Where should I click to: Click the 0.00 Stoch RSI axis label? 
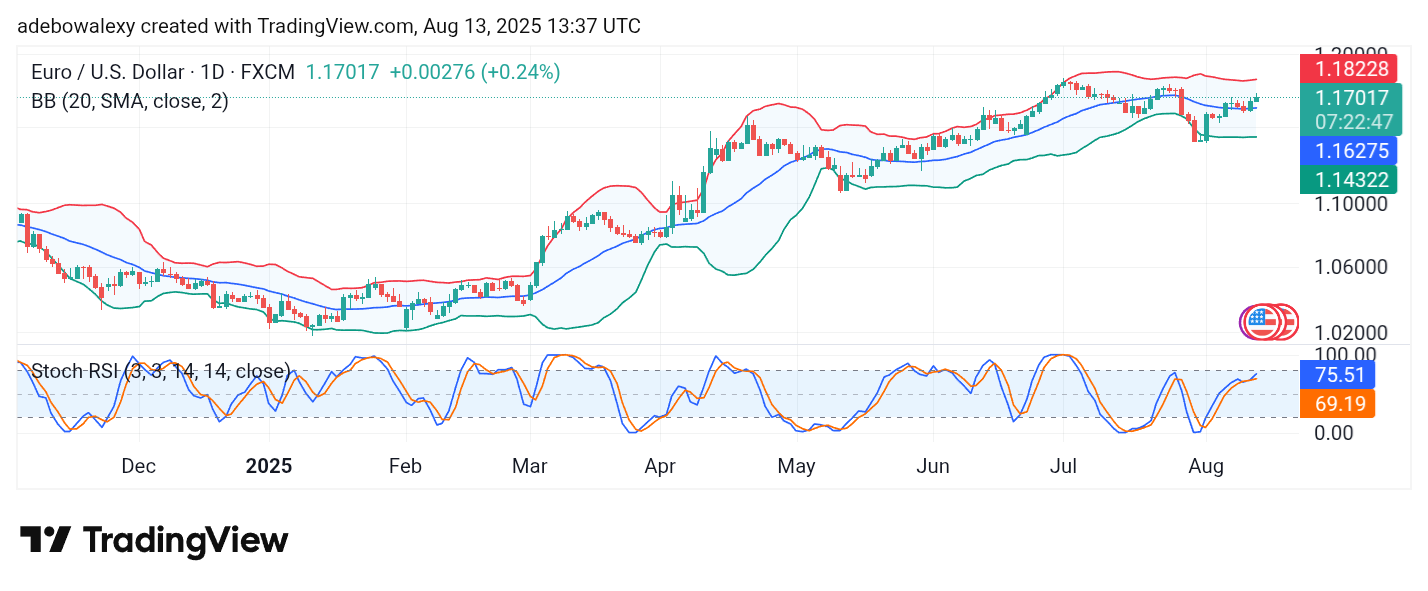1333,433
